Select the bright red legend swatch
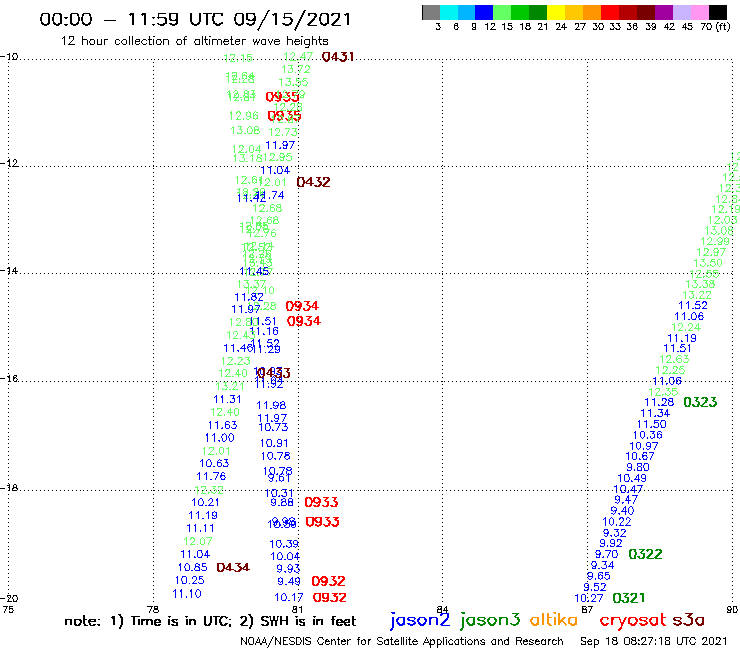 click(610, 13)
